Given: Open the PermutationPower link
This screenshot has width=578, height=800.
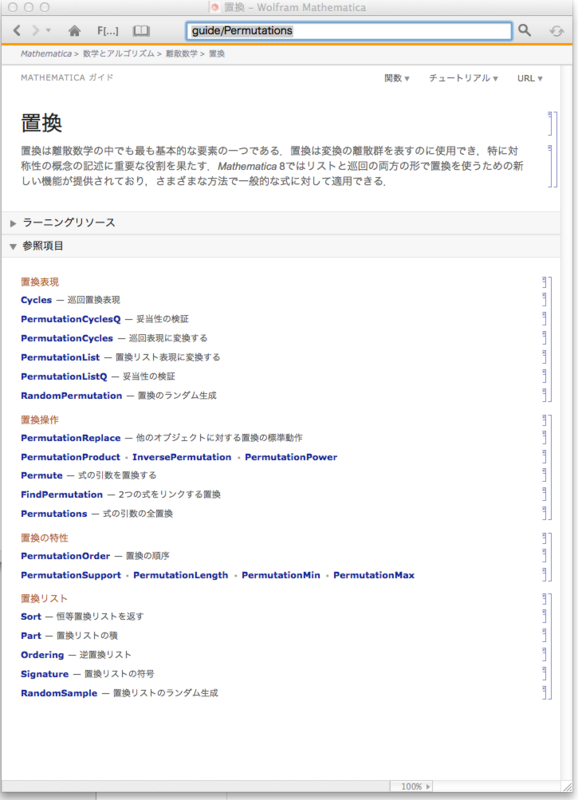Looking at the screenshot, I should (x=291, y=457).
